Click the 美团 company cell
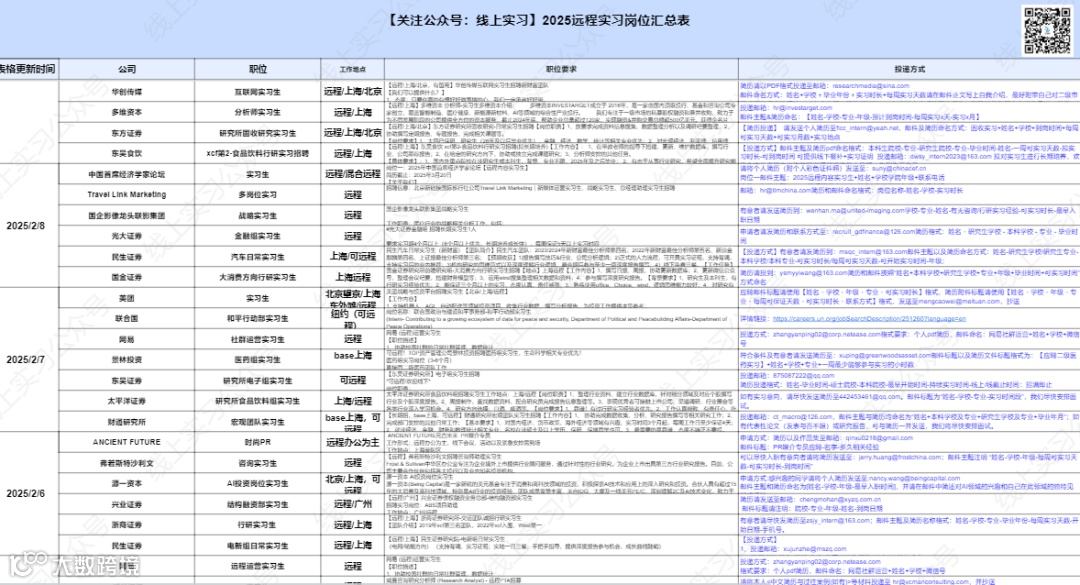Viewport: 1080px width, 585px height. point(127,298)
